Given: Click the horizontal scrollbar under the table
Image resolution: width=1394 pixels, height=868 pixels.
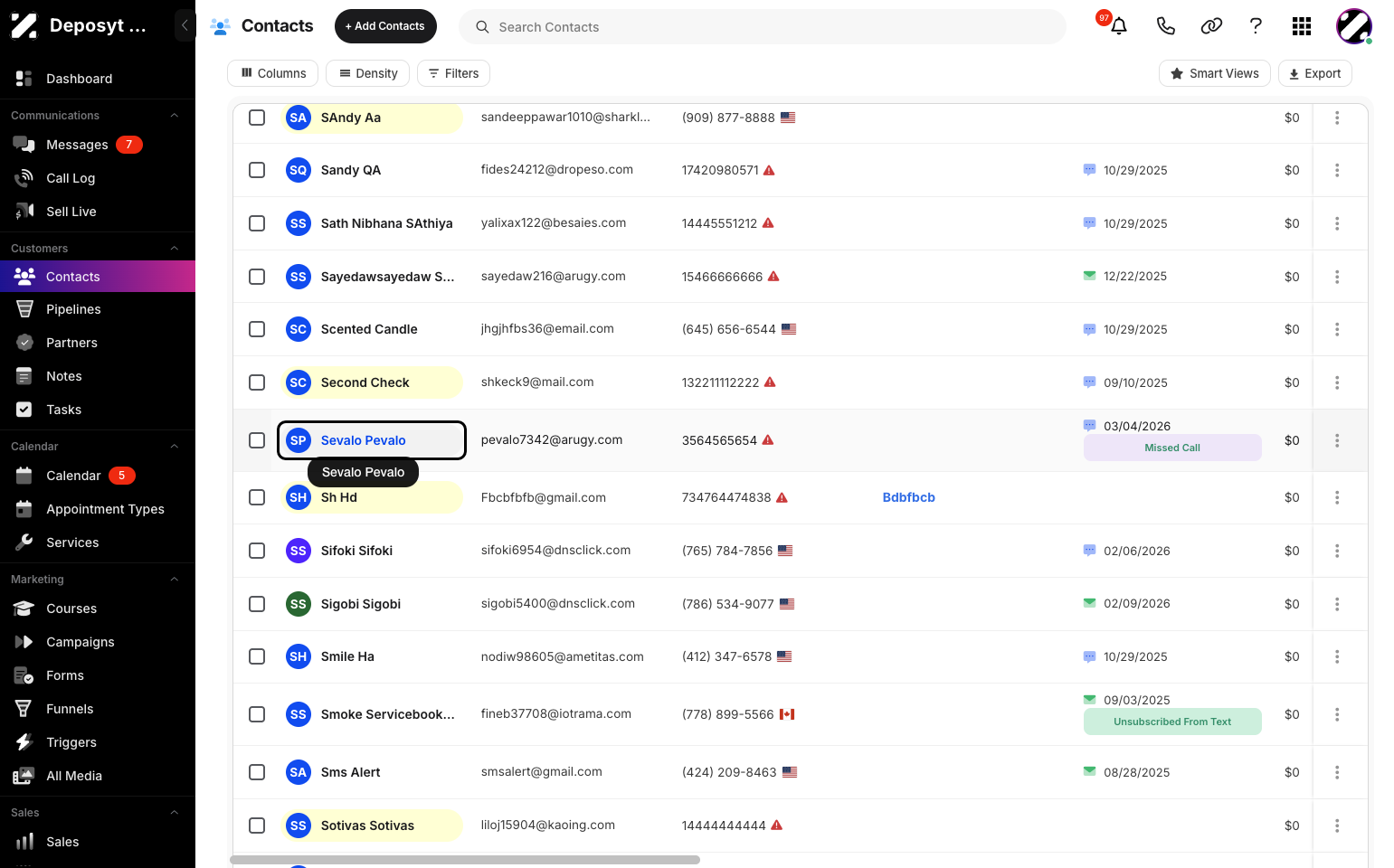Looking at the screenshot, I should [x=465, y=860].
